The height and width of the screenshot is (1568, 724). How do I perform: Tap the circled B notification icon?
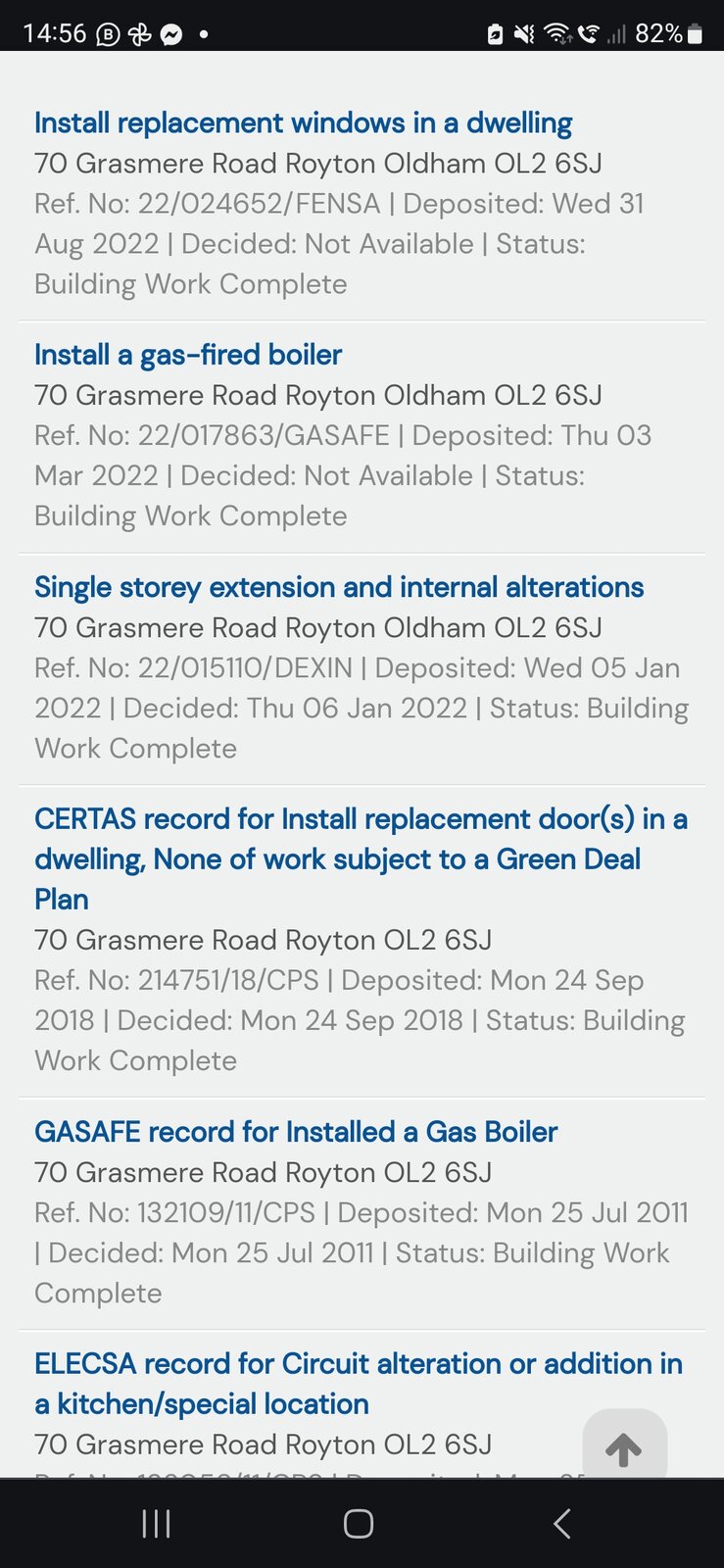click(x=108, y=34)
